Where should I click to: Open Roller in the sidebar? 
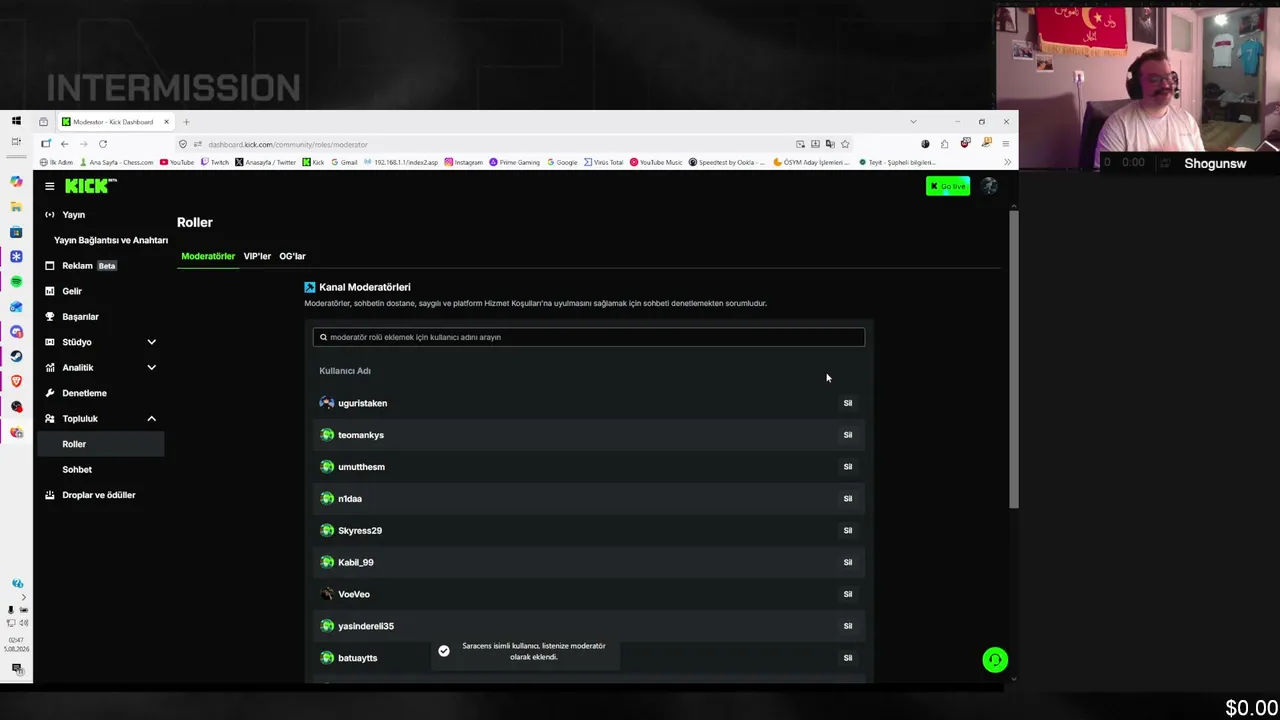coord(99,444)
